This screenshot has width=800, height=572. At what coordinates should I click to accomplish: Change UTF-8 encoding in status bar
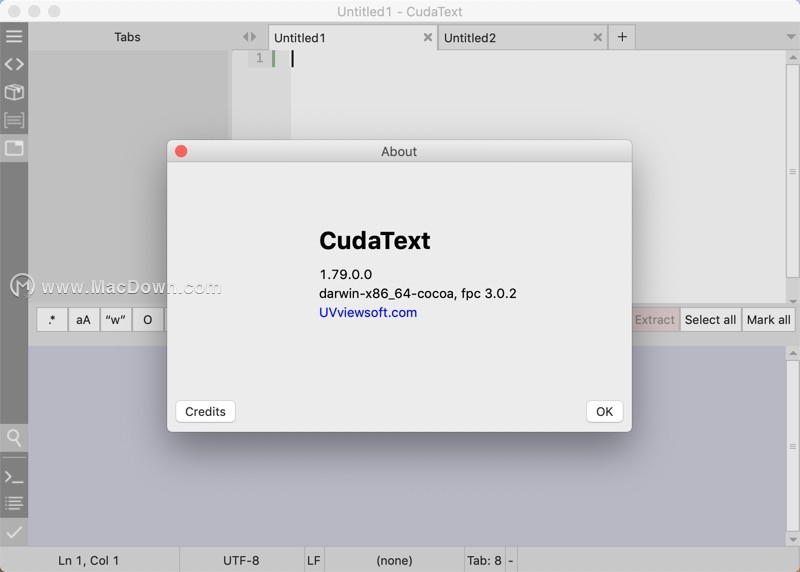(x=241, y=560)
